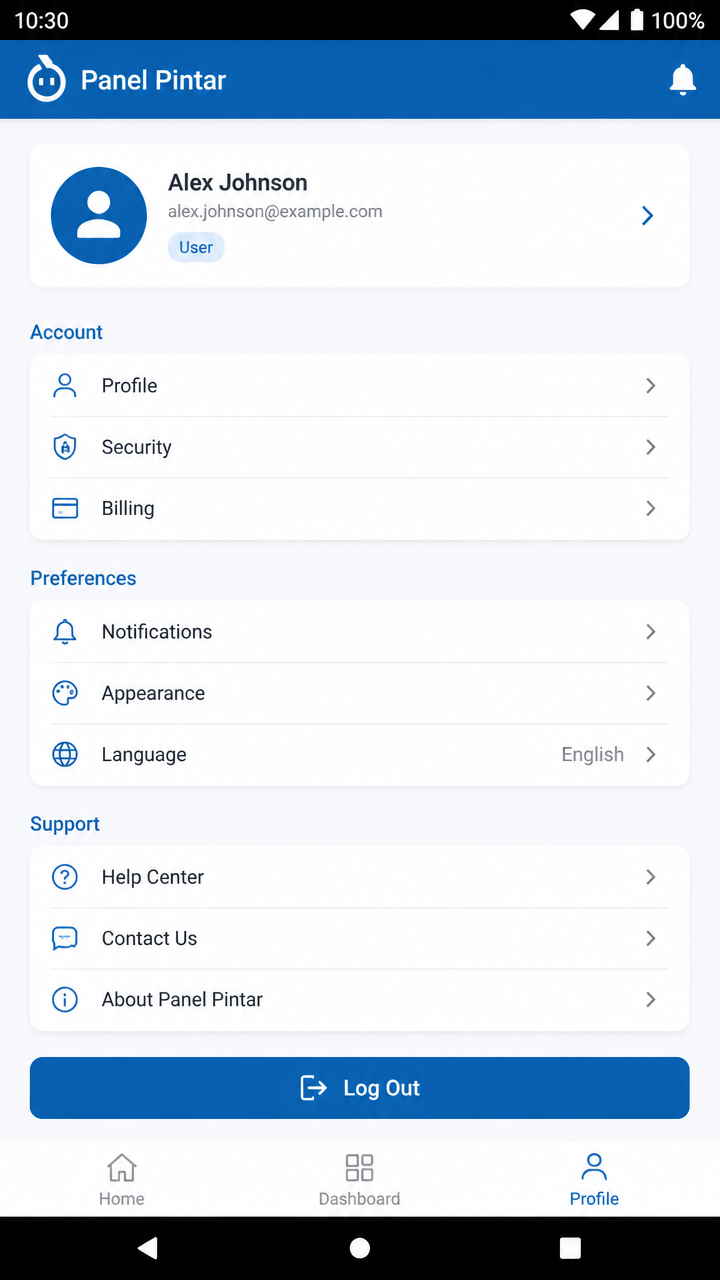Tap the palette icon beside Appearance
Viewport: 720px width, 1280px height.
click(65, 693)
